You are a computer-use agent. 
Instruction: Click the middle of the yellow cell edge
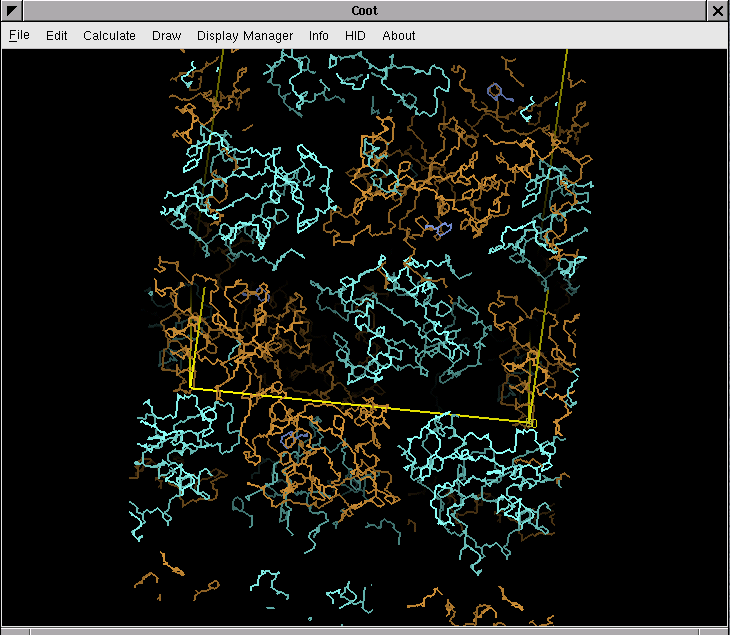[360, 406]
